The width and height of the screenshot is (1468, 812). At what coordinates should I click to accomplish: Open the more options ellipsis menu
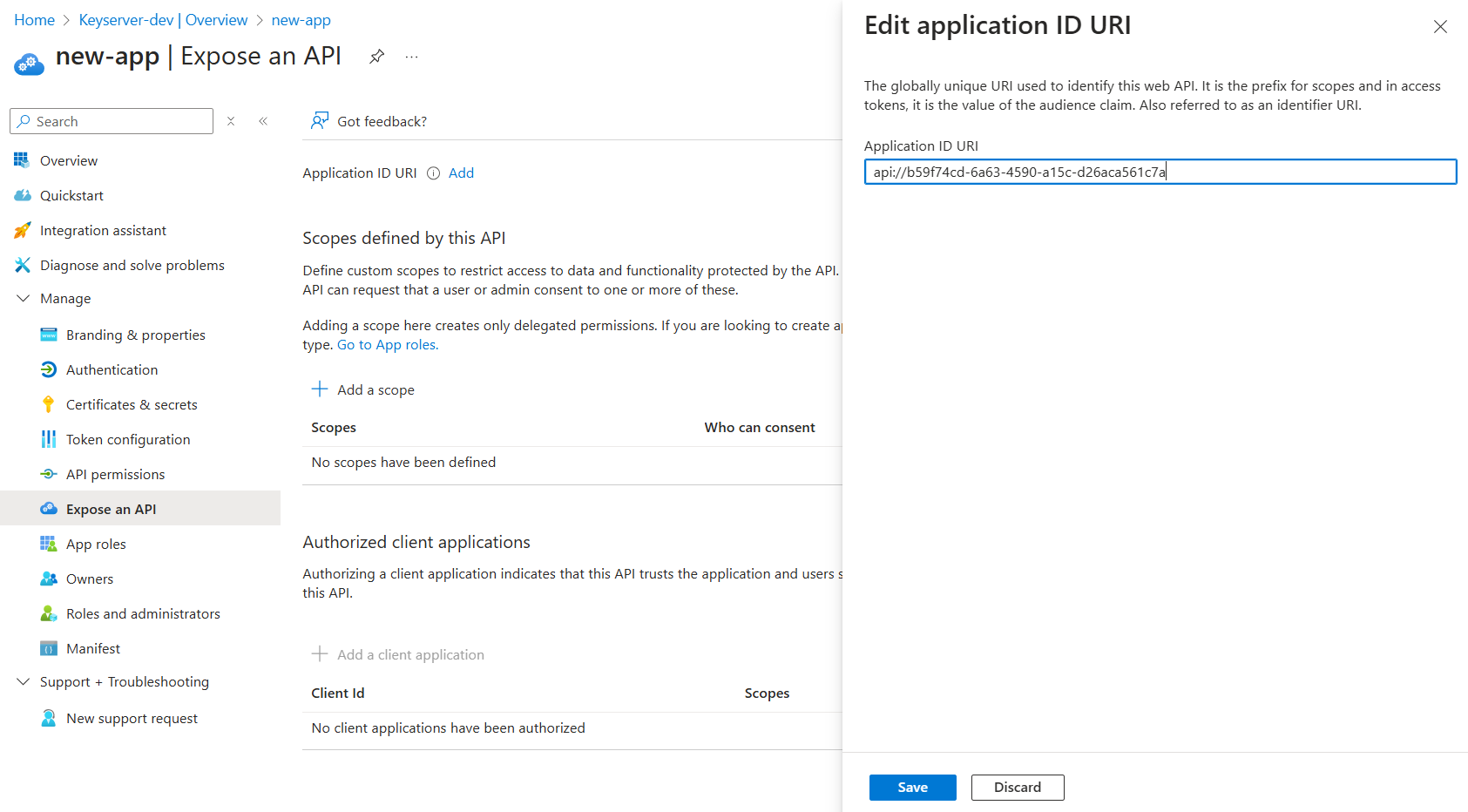point(412,57)
